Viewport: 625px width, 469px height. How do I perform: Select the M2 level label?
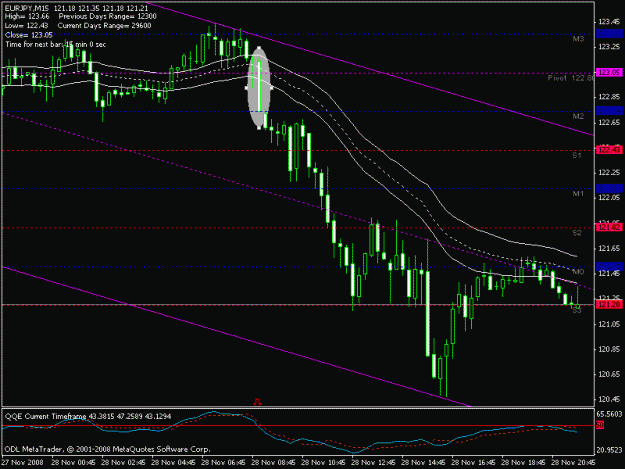pos(578,116)
